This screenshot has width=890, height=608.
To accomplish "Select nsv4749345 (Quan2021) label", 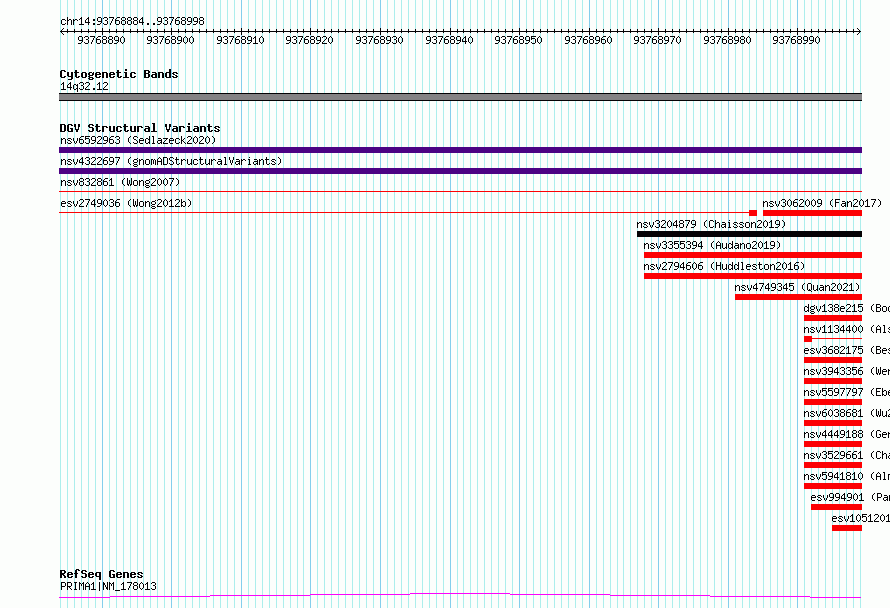I will (x=797, y=287).
